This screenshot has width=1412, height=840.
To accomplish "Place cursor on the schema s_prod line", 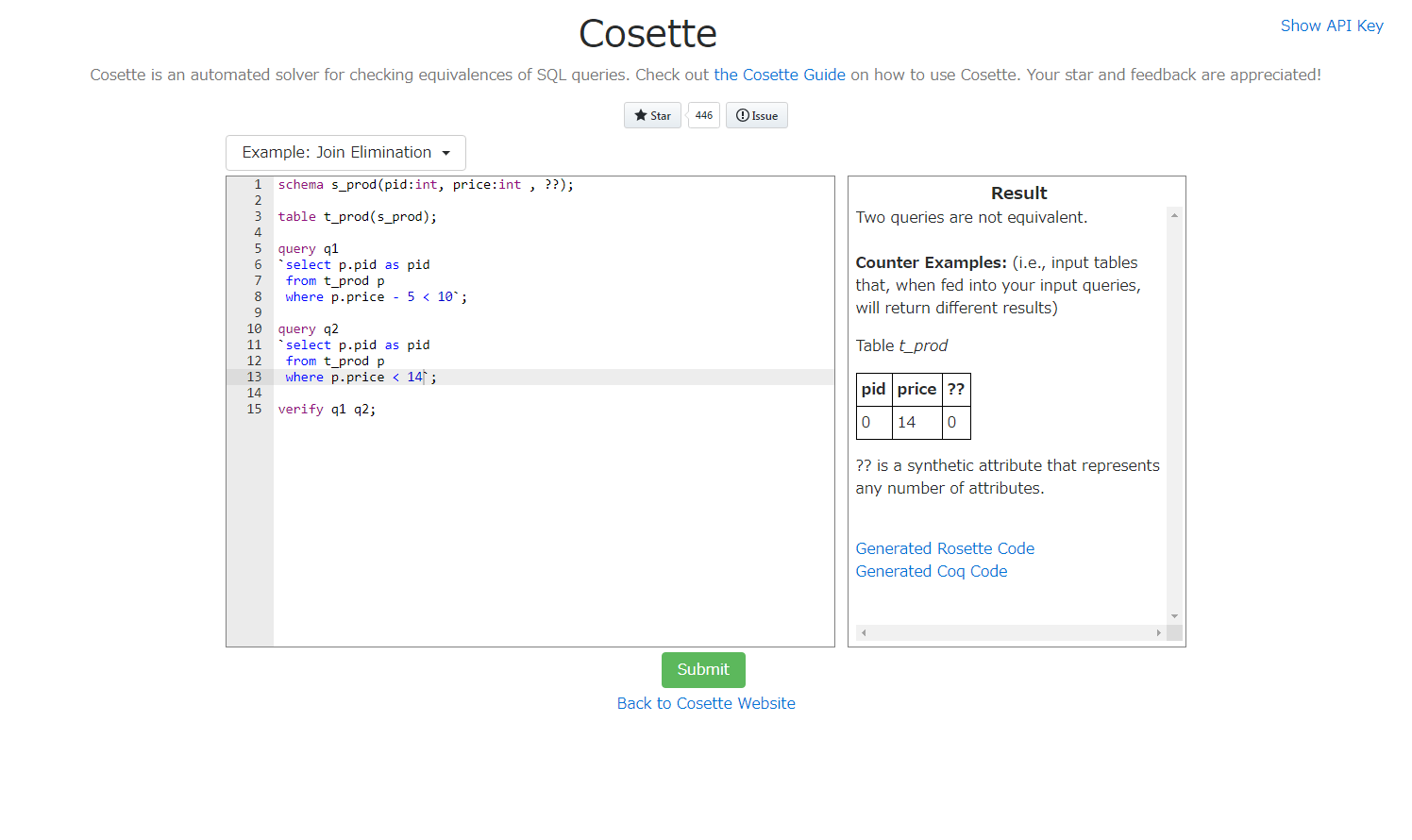I will coord(425,185).
